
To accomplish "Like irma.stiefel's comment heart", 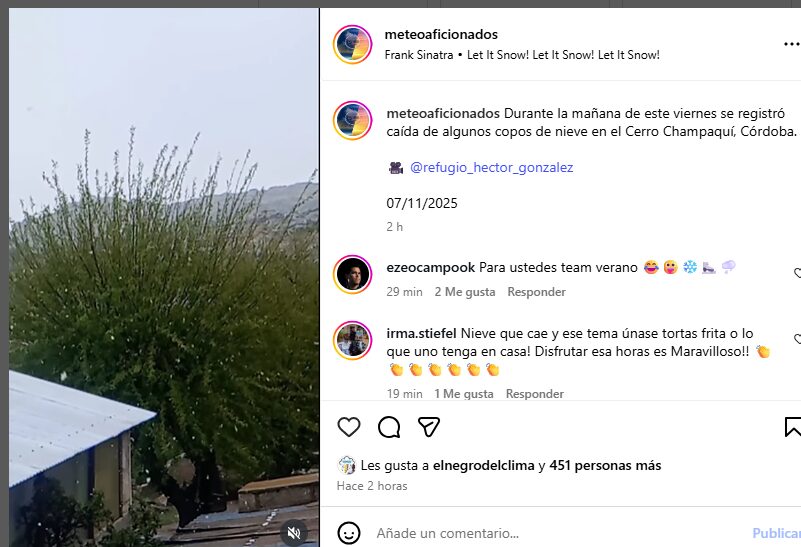I will [797, 339].
